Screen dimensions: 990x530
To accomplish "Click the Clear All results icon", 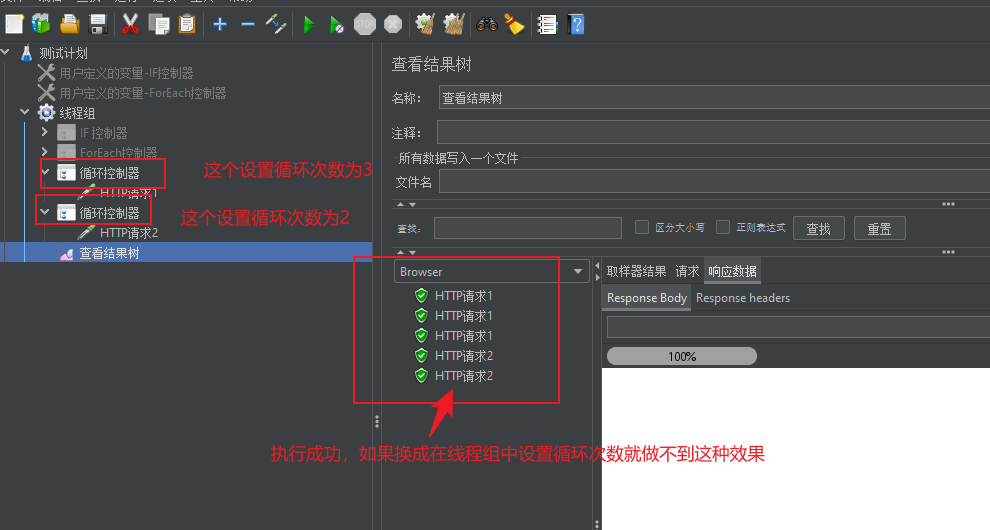I will pyautogui.click(x=453, y=25).
